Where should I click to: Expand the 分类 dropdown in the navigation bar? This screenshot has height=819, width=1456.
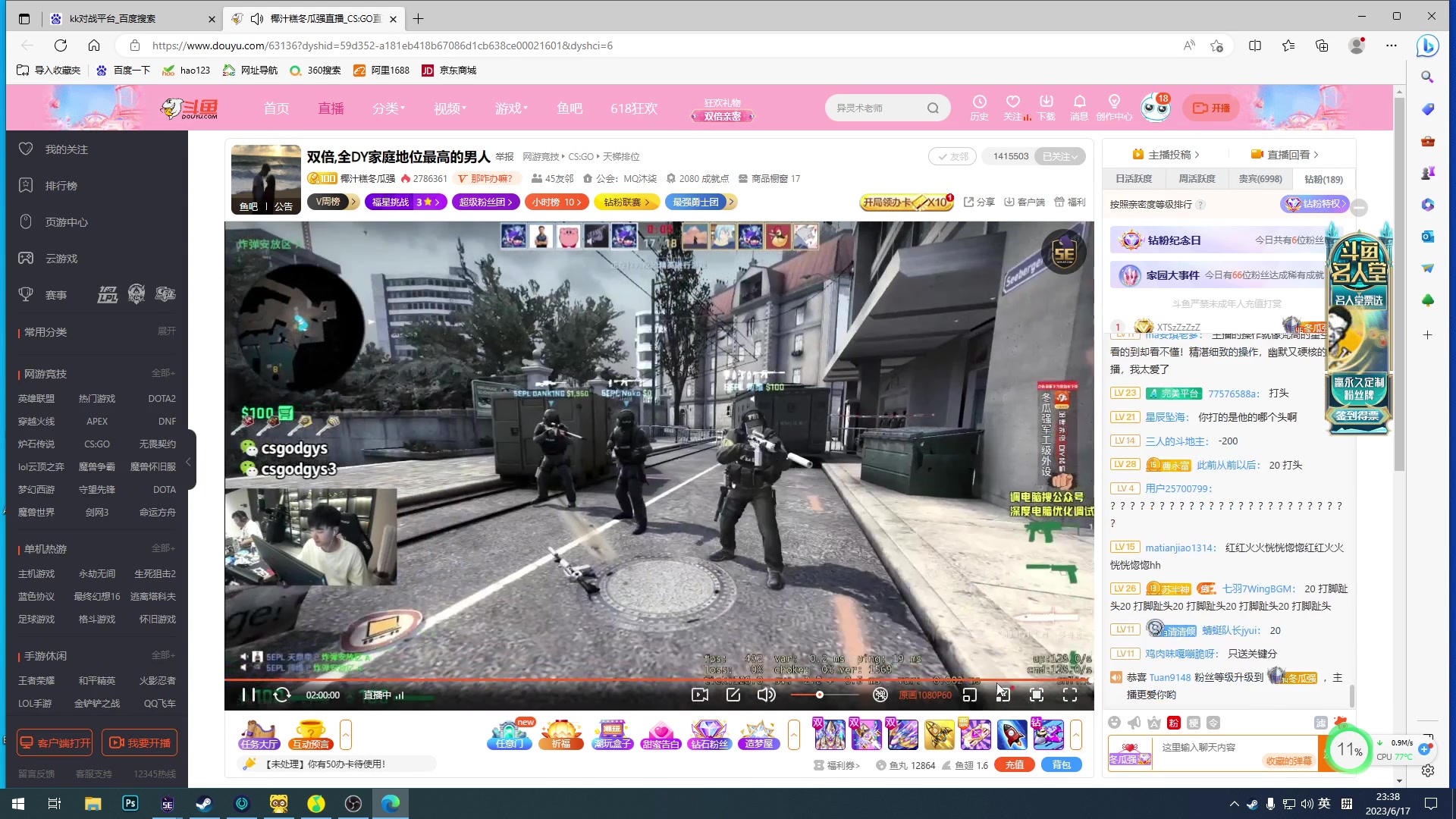tap(388, 108)
